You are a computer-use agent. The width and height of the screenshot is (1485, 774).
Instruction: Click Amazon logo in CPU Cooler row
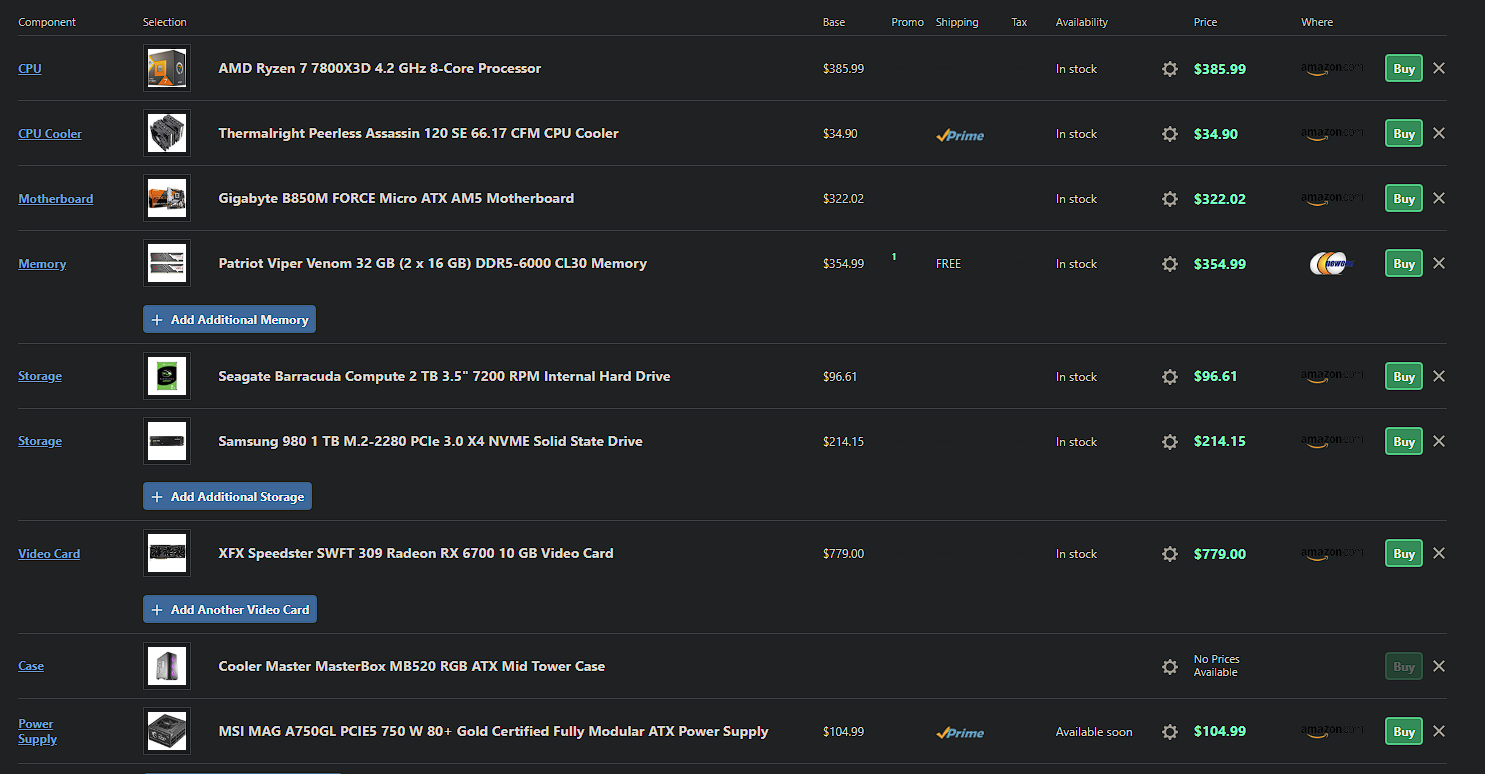tap(1332, 134)
